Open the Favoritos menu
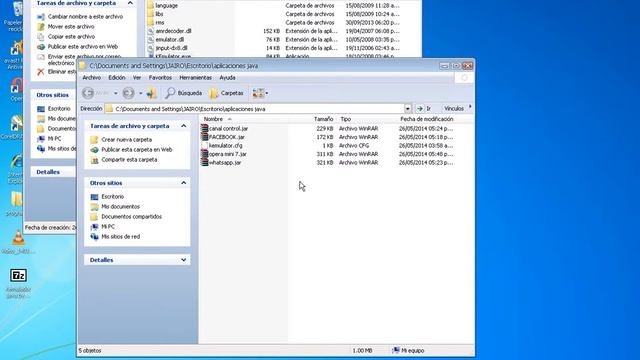 coord(160,78)
